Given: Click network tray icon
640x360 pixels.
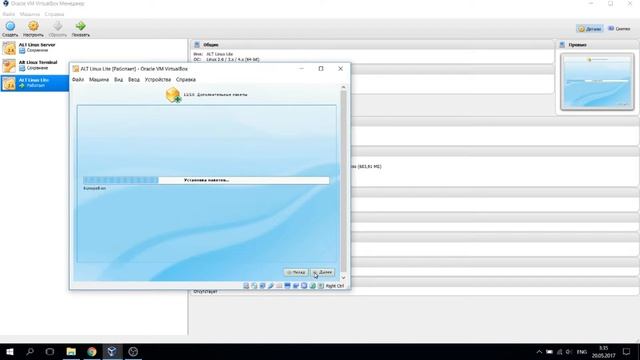Looking at the screenshot, I should tap(559, 352).
